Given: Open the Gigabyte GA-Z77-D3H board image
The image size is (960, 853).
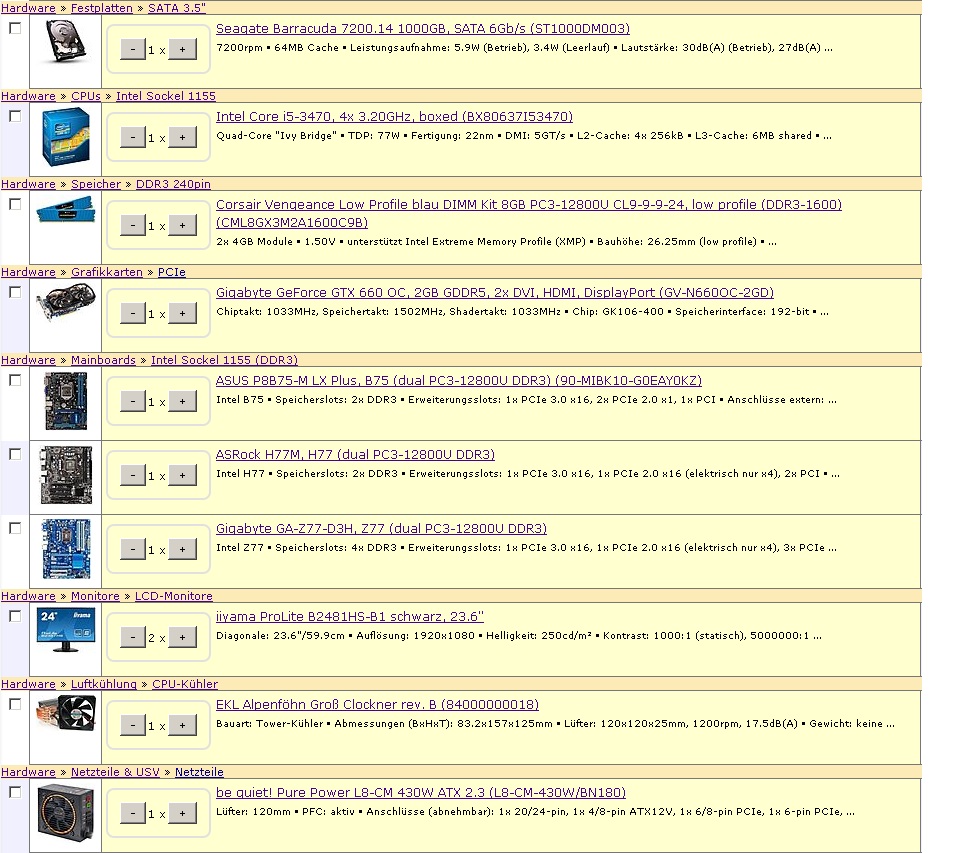Looking at the screenshot, I should (x=66, y=549).
